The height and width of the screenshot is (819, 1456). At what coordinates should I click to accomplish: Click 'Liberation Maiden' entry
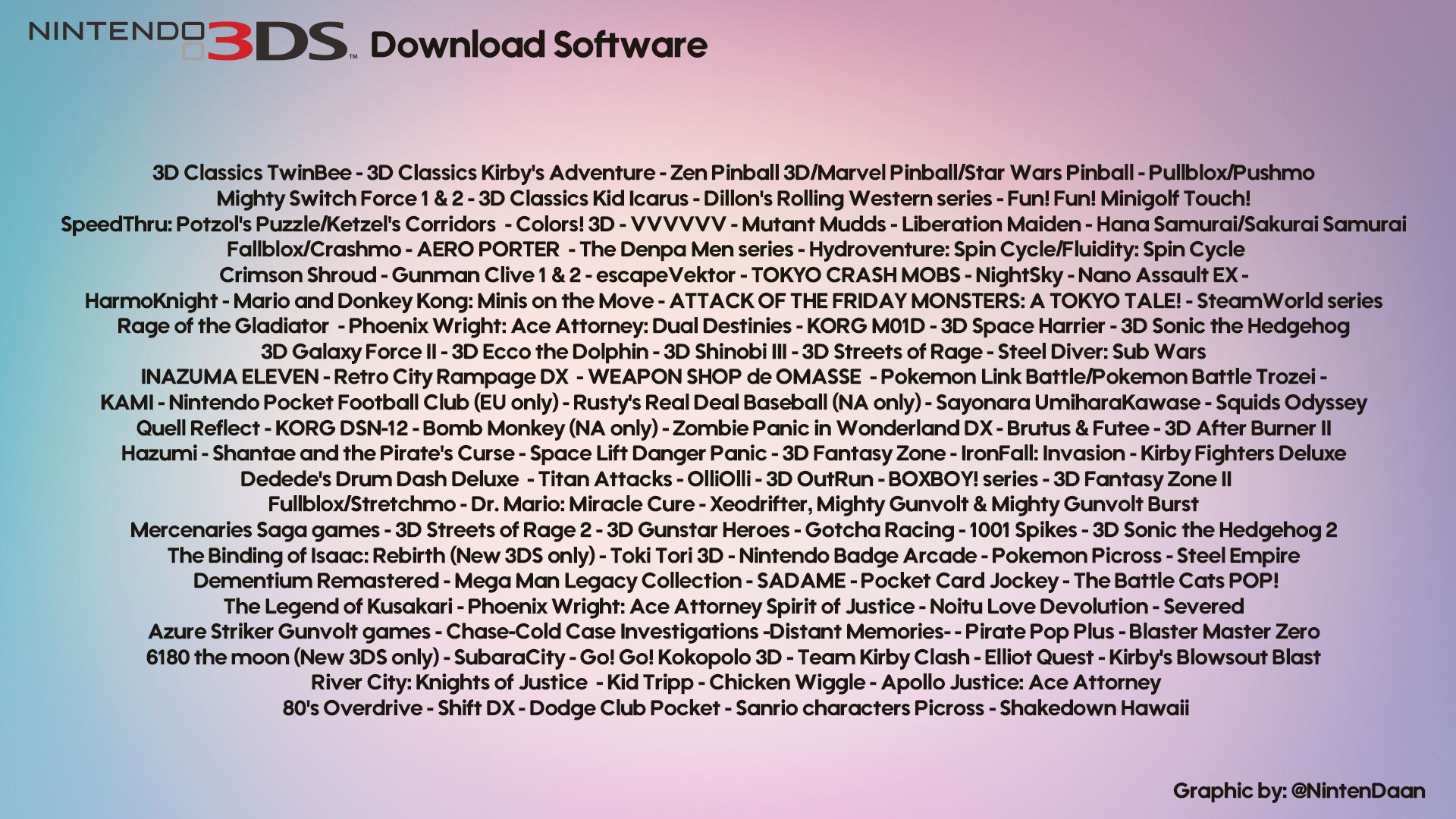pos(991,224)
